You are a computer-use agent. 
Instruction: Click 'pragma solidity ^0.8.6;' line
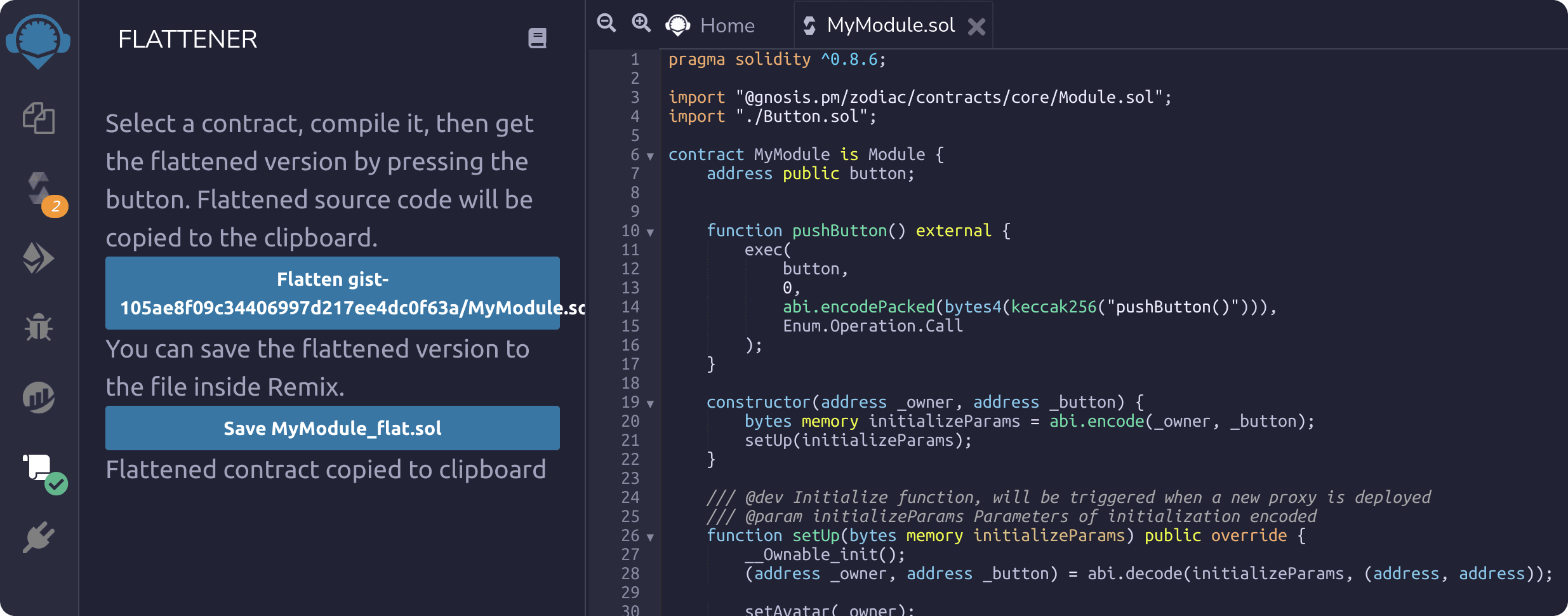pyautogui.click(x=777, y=59)
